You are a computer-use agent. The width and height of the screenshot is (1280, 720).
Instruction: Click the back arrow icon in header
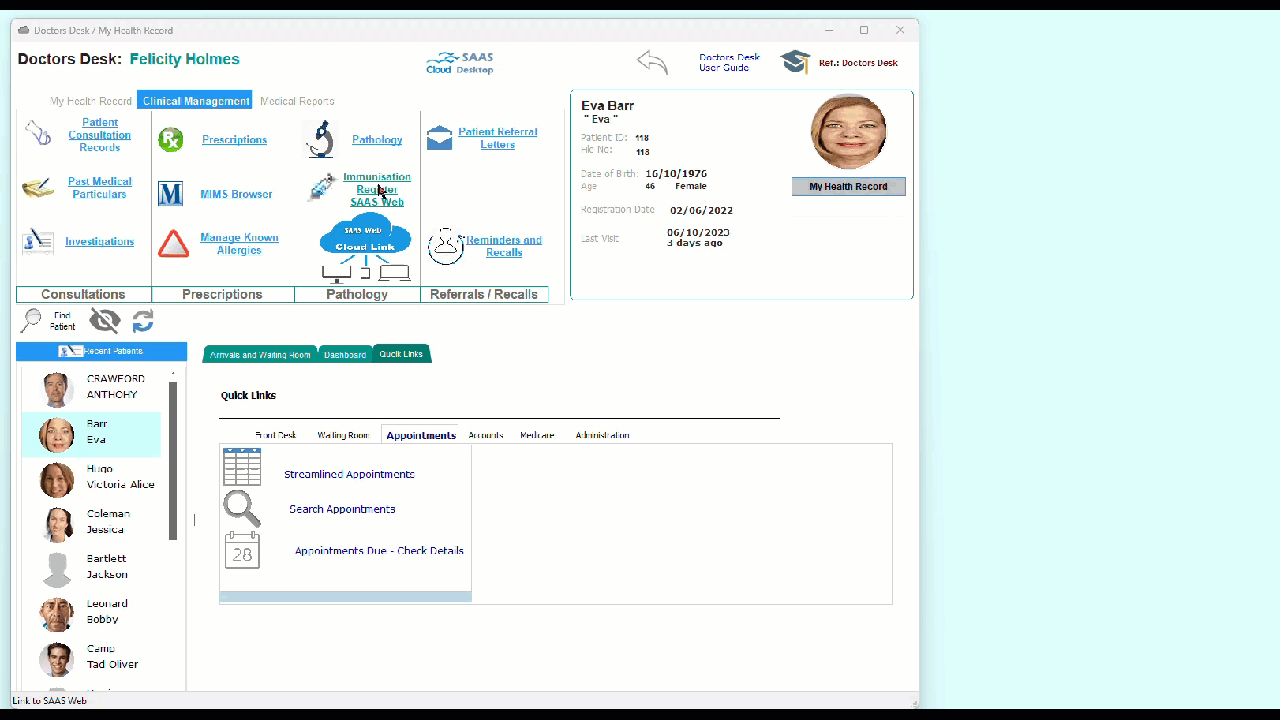(x=652, y=62)
